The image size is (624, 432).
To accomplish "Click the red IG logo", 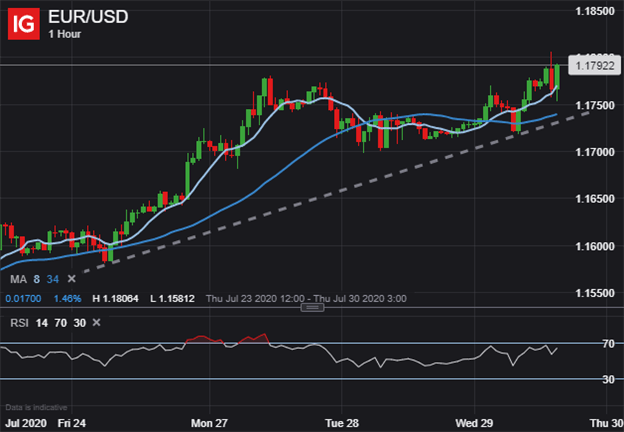I will point(24,24).
